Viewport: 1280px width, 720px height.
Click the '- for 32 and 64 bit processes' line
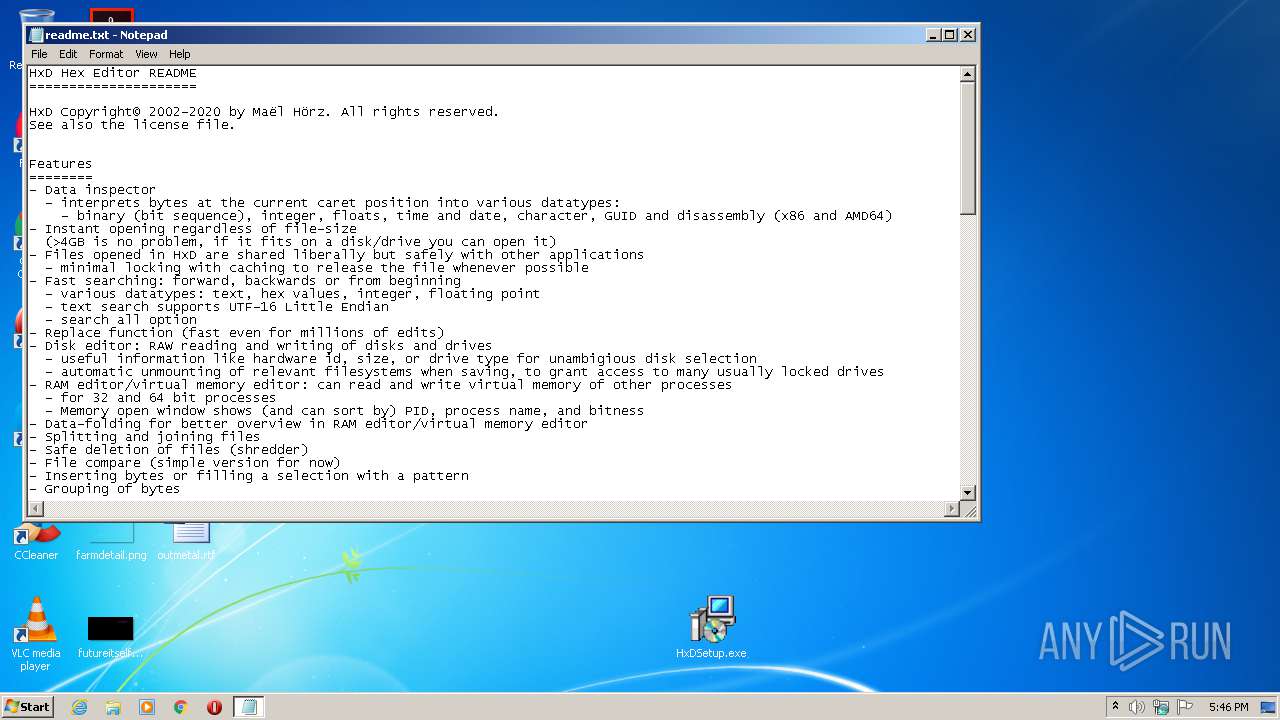(x=160, y=398)
